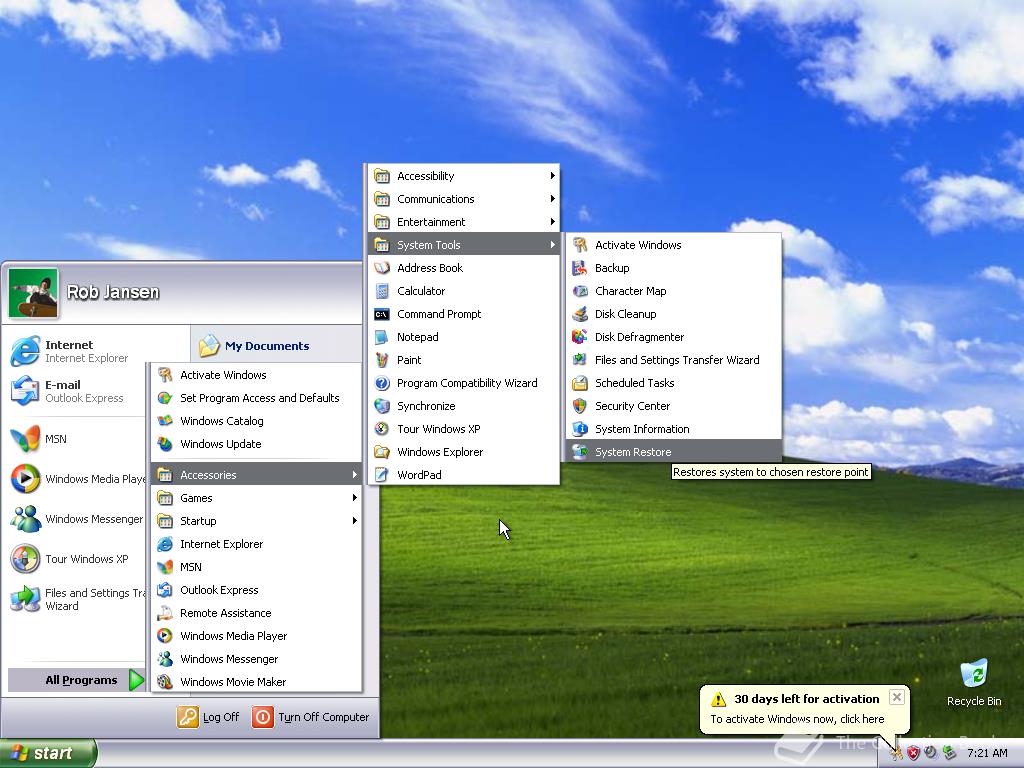1024x768 pixels.
Task: Open Tour Windows XP in Accessories menu
Action: click(463, 429)
